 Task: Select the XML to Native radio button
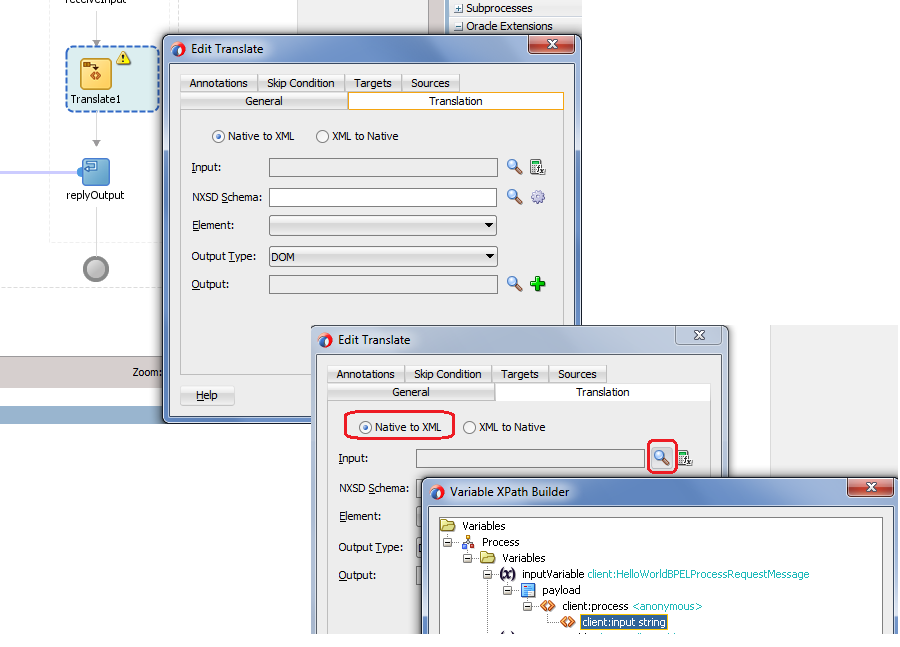tap(322, 136)
